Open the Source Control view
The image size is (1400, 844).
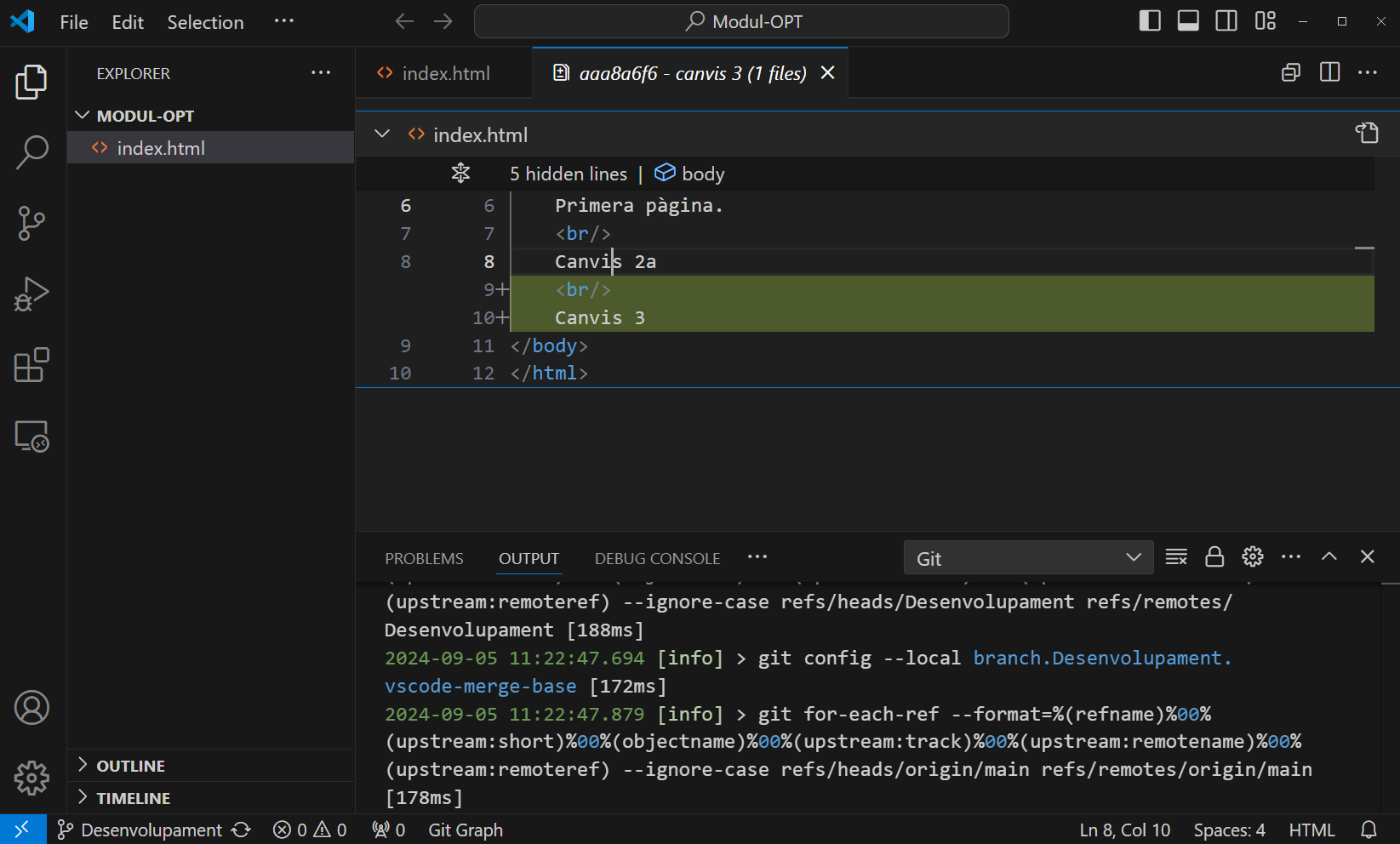point(31,224)
